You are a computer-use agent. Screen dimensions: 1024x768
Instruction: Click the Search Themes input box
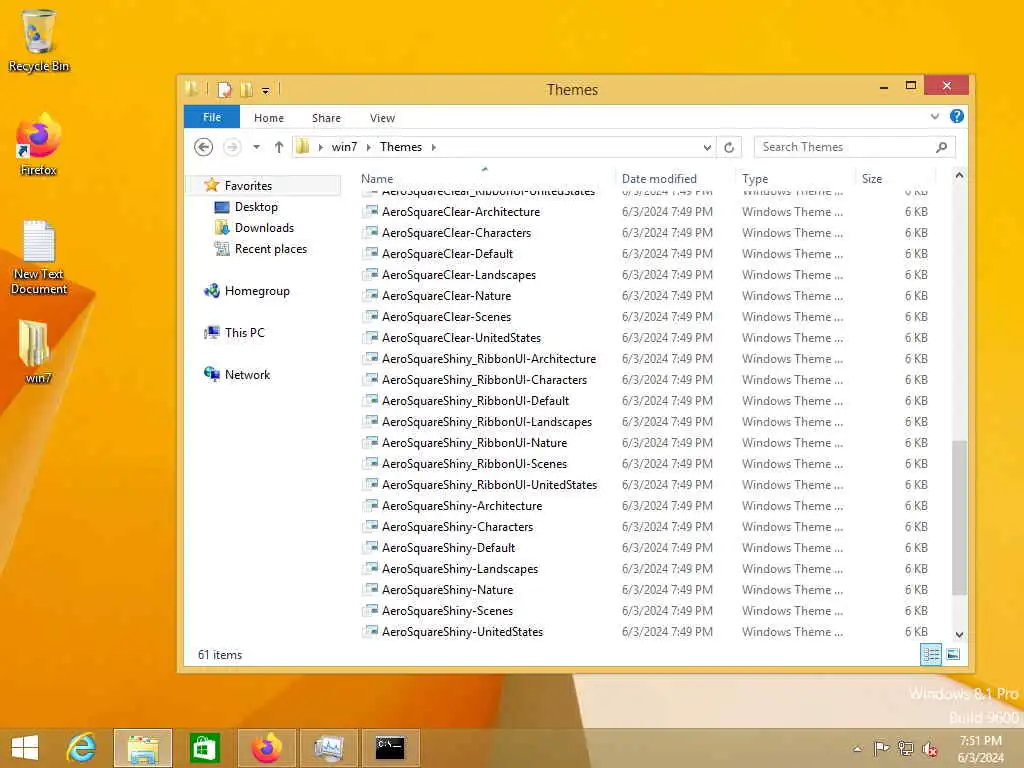click(845, 147)
